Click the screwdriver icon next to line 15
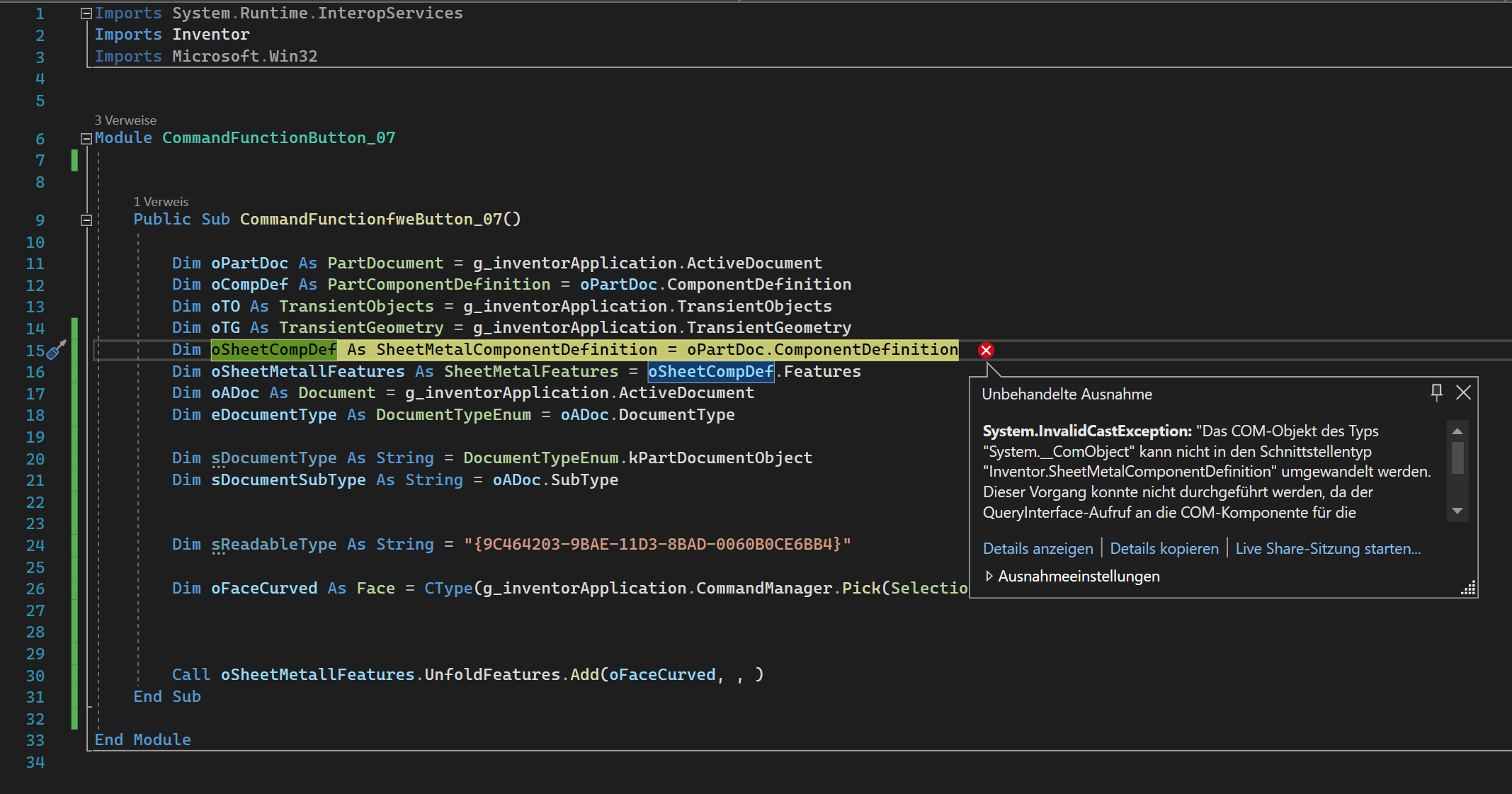Screen dimensions: 1512x794 pyautogui.click(x=57, y=348)
